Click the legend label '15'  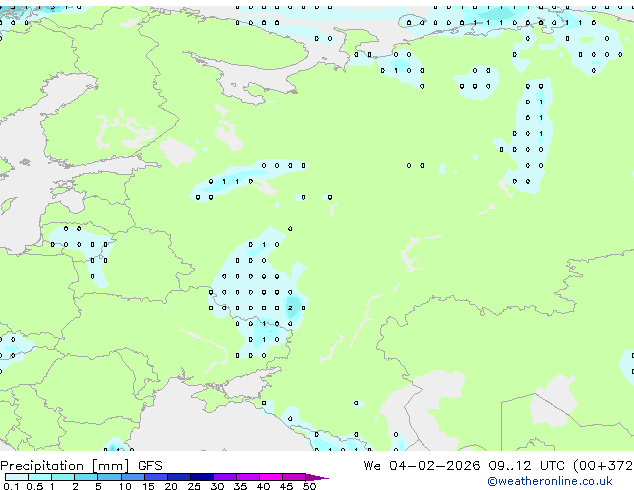coord(148,486)
